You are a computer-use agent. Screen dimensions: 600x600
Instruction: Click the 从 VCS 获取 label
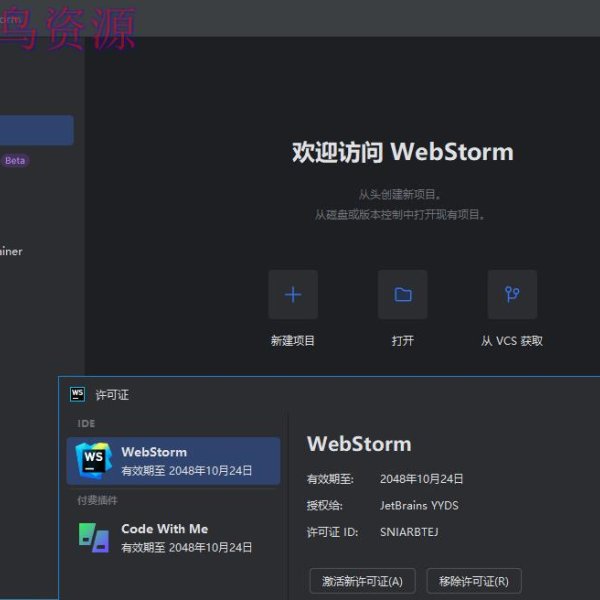coord(512,341)
